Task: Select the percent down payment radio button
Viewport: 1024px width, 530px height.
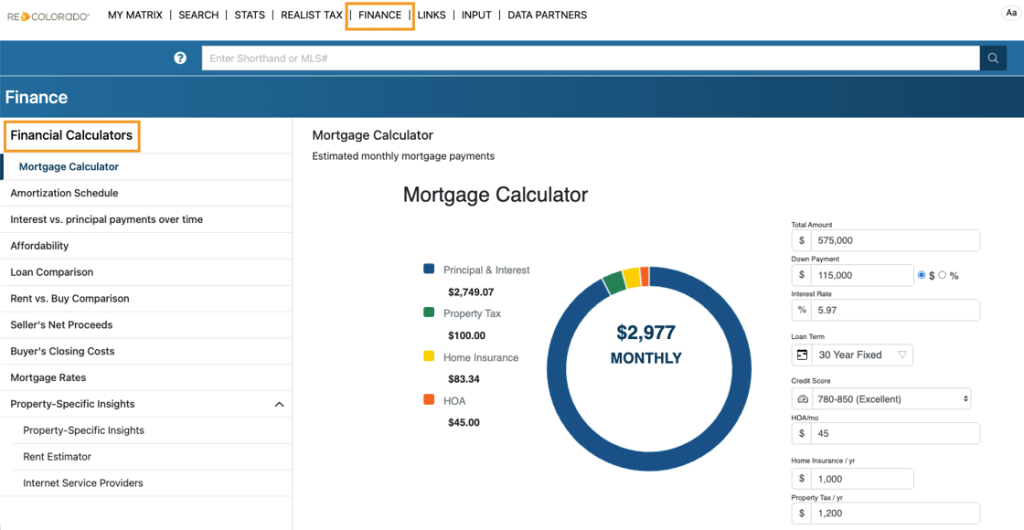Action: (x=942, y=275)
